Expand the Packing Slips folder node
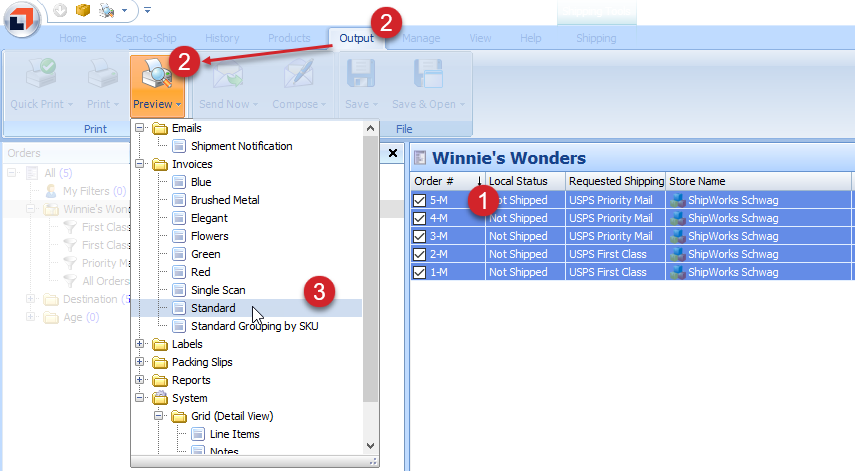The image size is (855, 471). tap(140, 361)
